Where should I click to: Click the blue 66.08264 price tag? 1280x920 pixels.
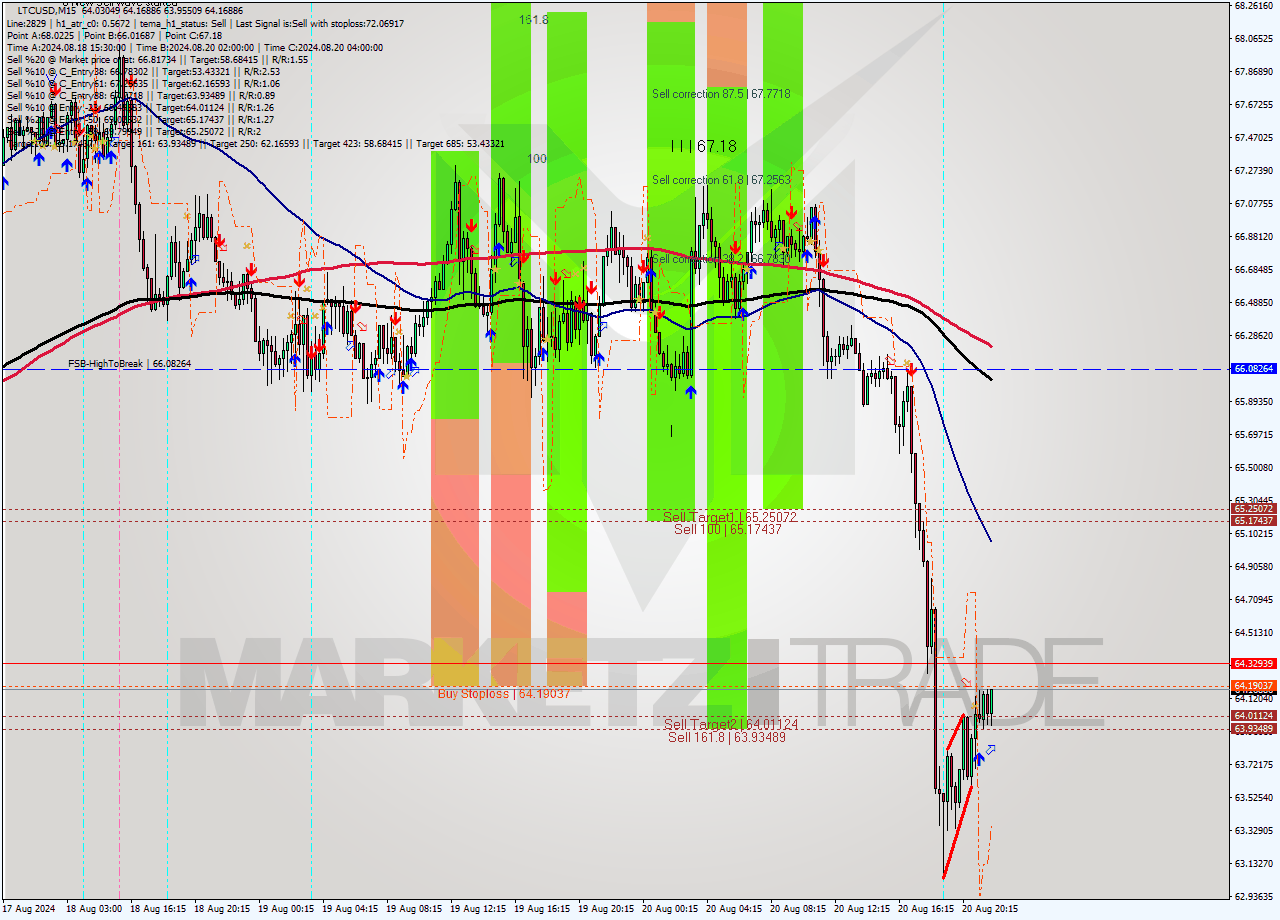pyautogui.click(x=1254, y=369)
